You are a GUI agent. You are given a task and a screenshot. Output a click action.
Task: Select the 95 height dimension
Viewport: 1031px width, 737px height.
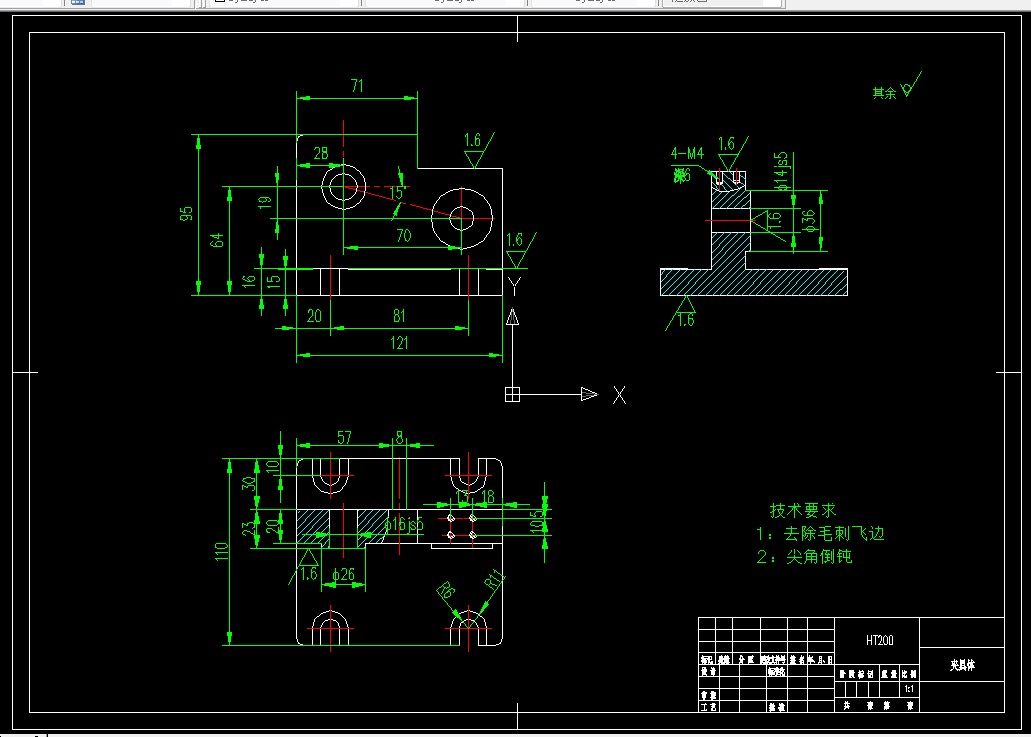pos(186,214)
